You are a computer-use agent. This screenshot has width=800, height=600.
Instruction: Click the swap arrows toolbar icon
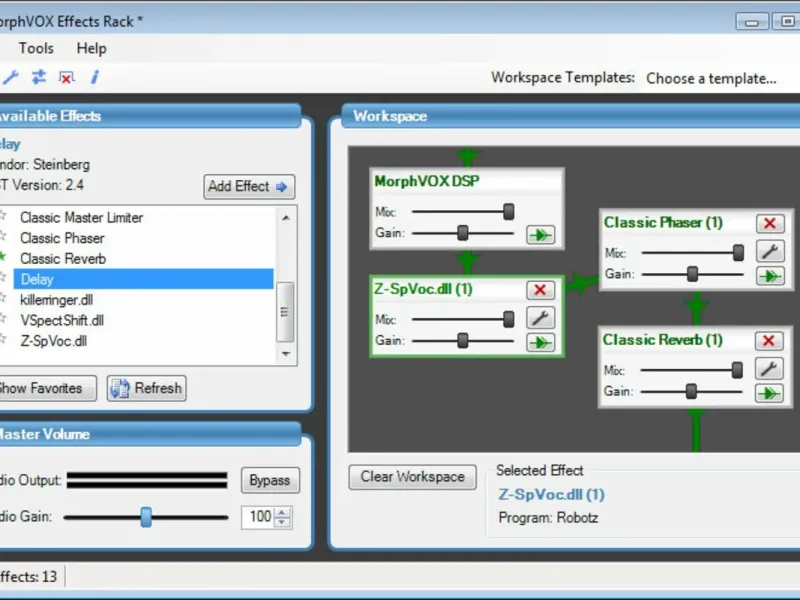tap(39, 78)
